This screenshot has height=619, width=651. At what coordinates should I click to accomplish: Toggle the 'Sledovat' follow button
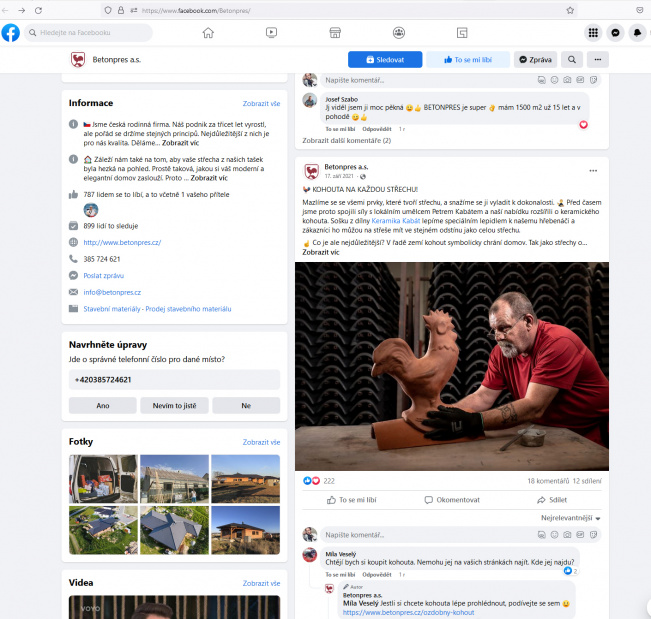pos(385,60)
